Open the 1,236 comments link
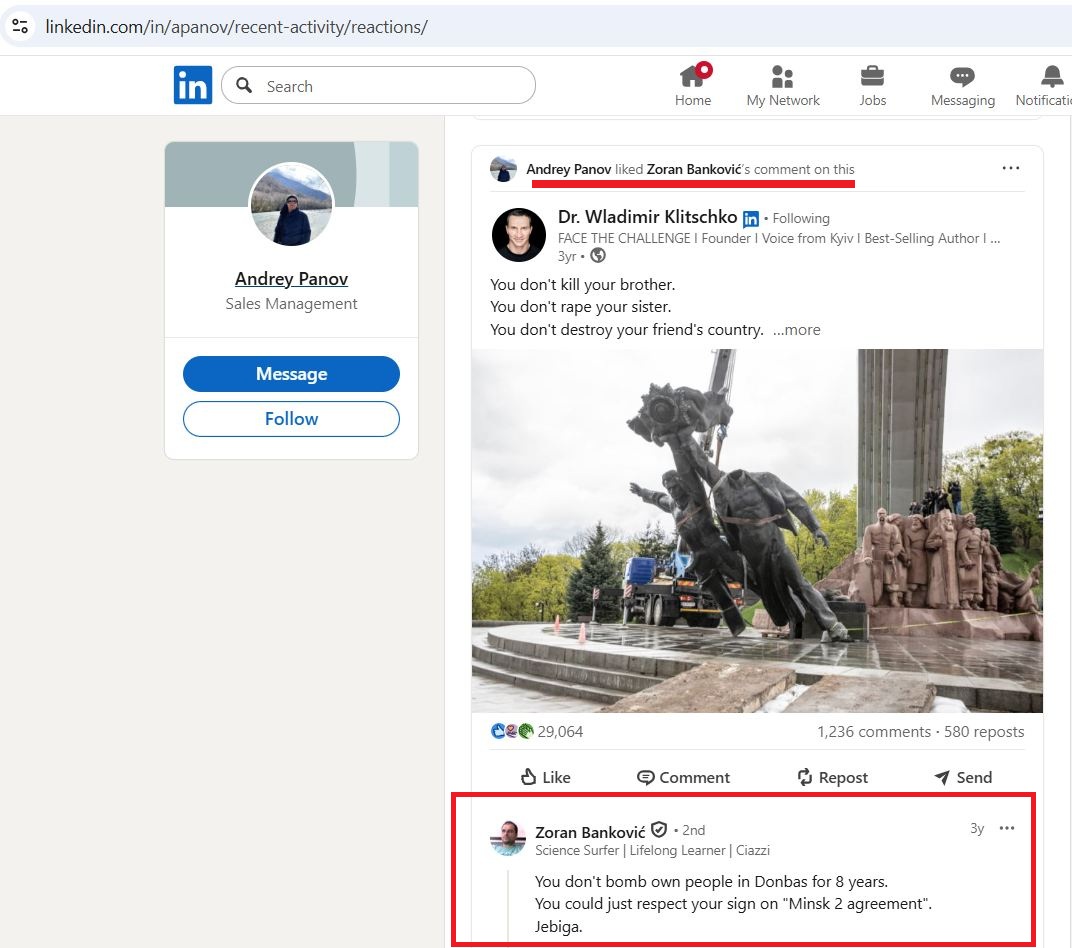1072x948 pixels. pyautogui.click(x=873, y=731)
